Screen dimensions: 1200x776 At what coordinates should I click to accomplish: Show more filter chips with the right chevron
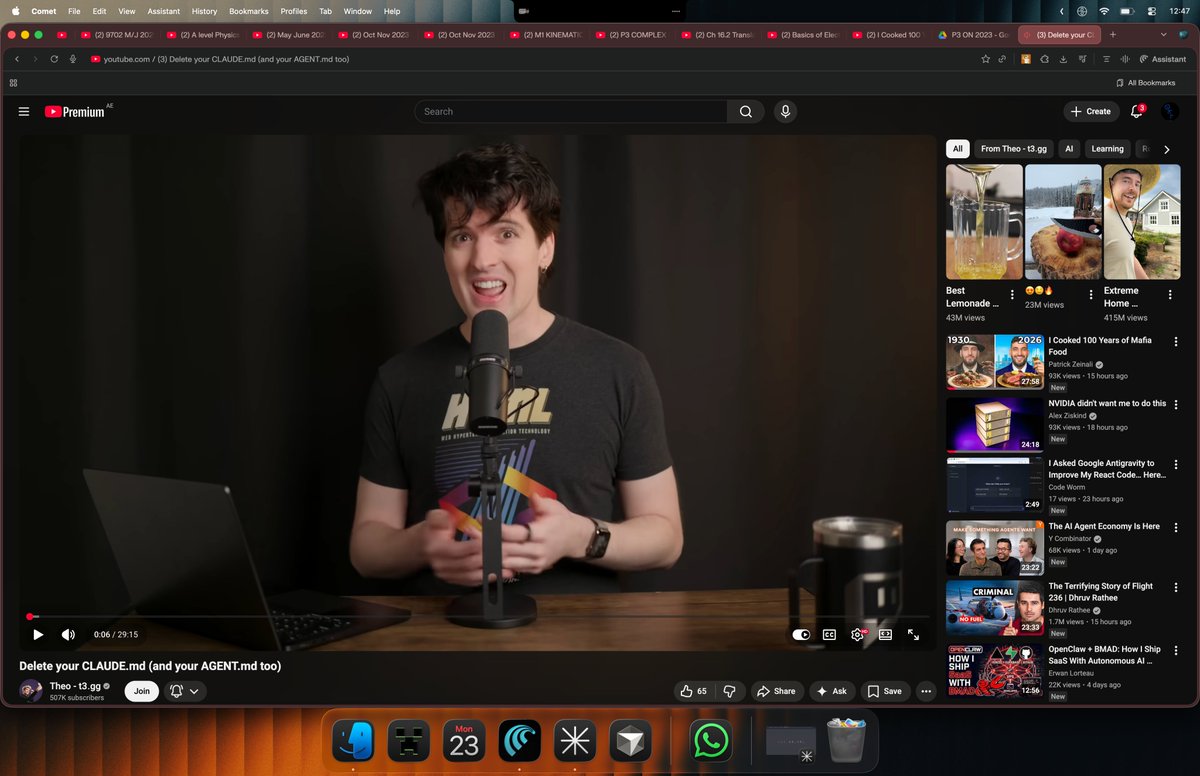[1166, 149]
